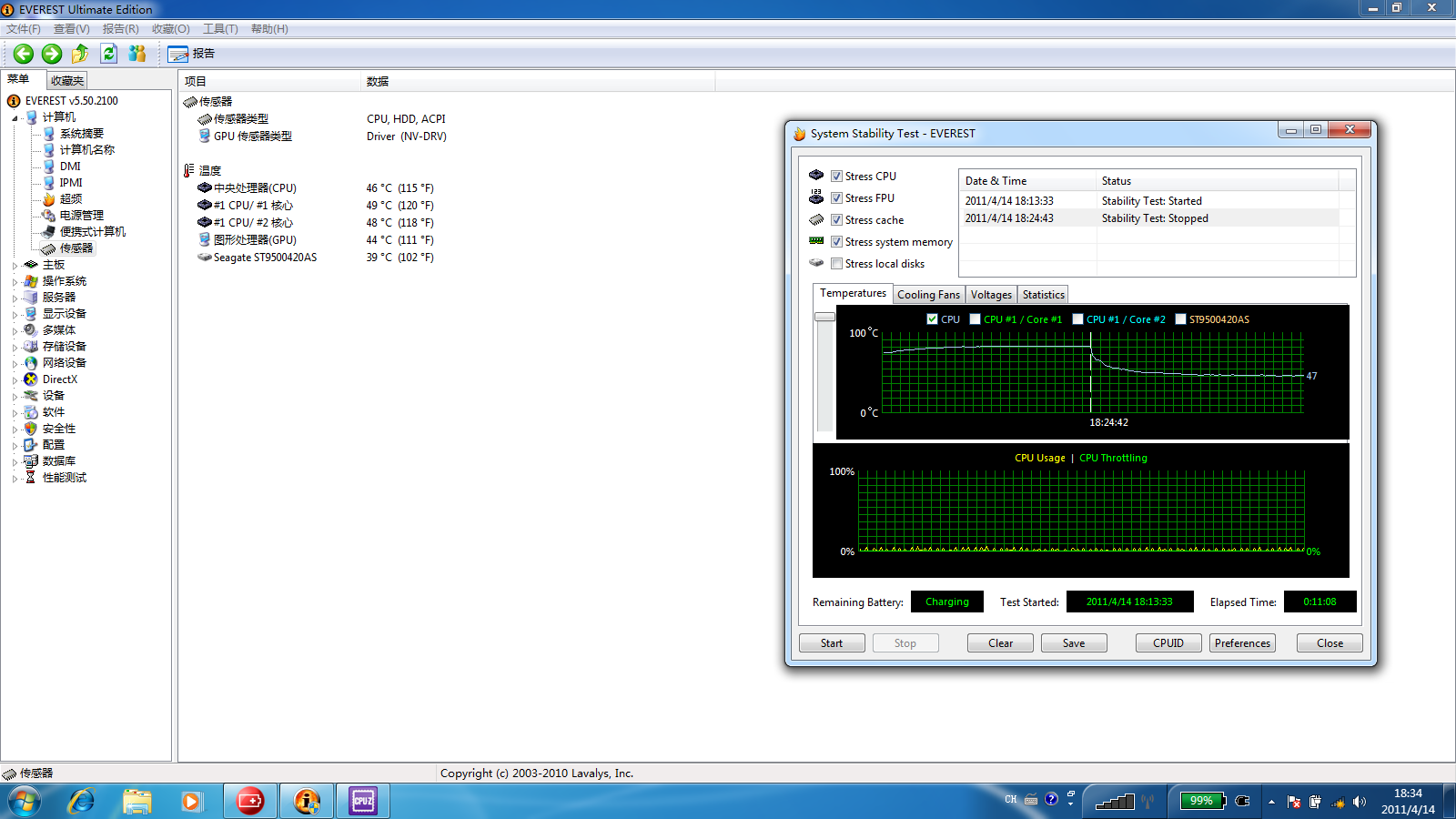Screen dimensions: 1456x819
Task: Uncheck the Stress cache checkbox
Action: (836, 220)
